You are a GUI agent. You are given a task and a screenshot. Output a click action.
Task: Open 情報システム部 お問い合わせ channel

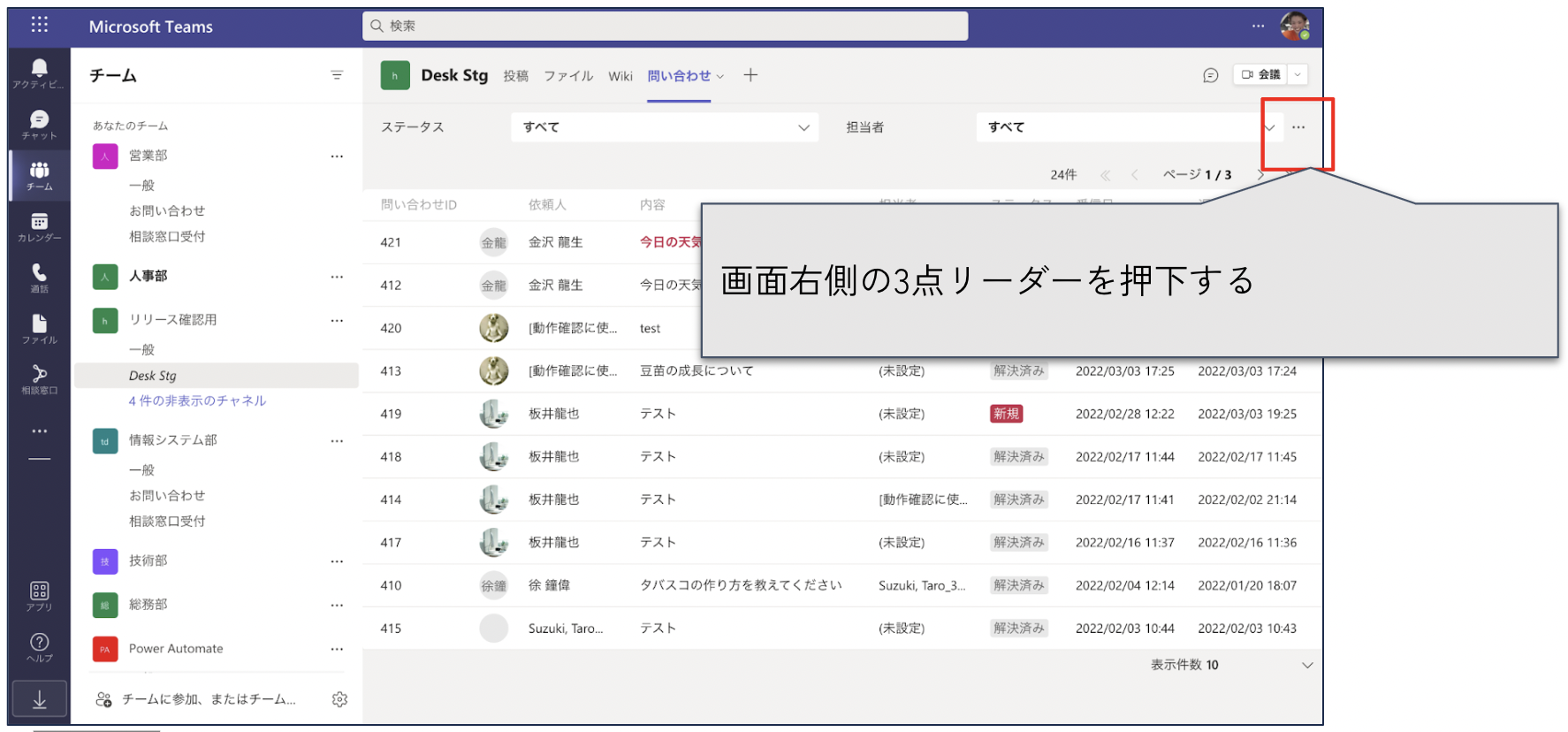(x=167, y=495)
